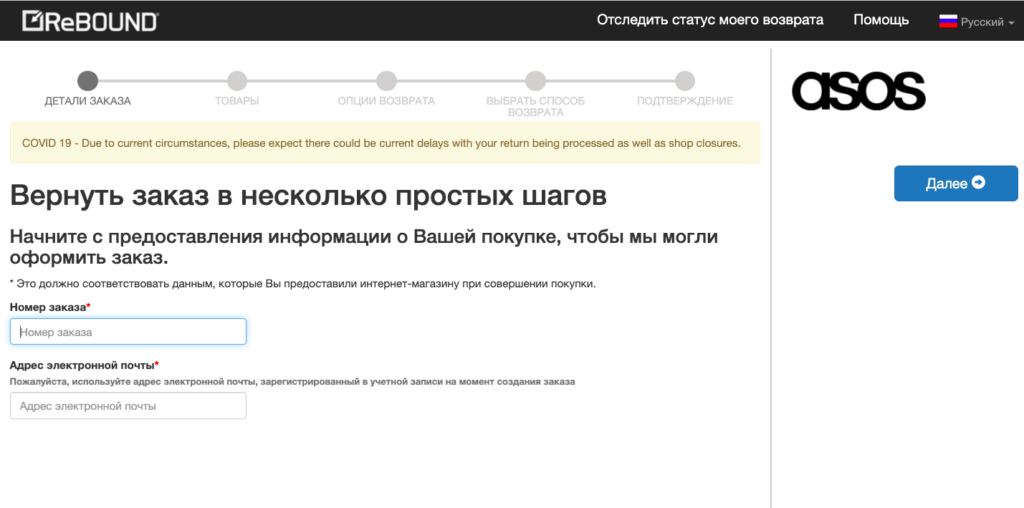The image size is (1024, 508).
Task: Select the Подтверждение step label
Action: (x=685, y=101)
